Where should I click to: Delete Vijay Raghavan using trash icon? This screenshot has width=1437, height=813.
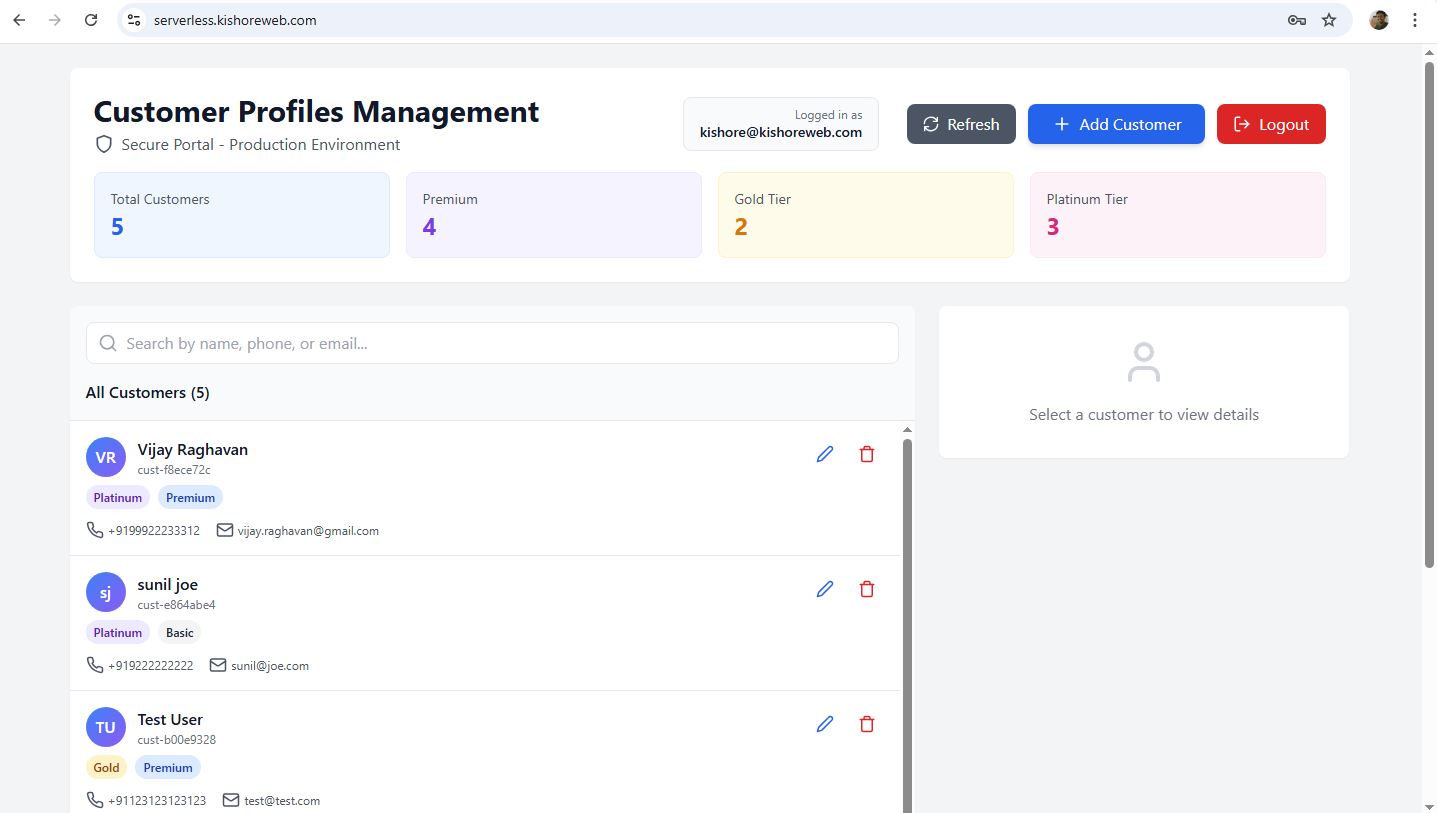(x=866, y=454)
